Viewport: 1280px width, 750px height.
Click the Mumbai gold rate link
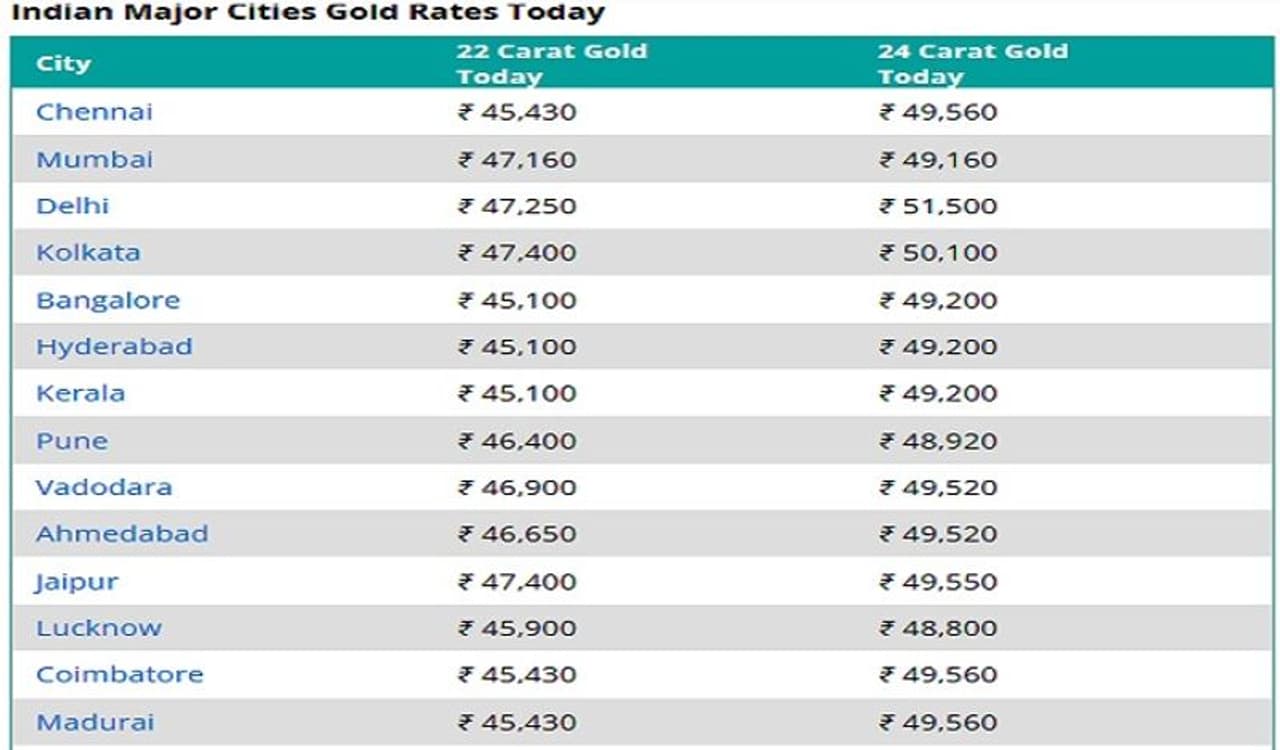click(x=94, y=159)
